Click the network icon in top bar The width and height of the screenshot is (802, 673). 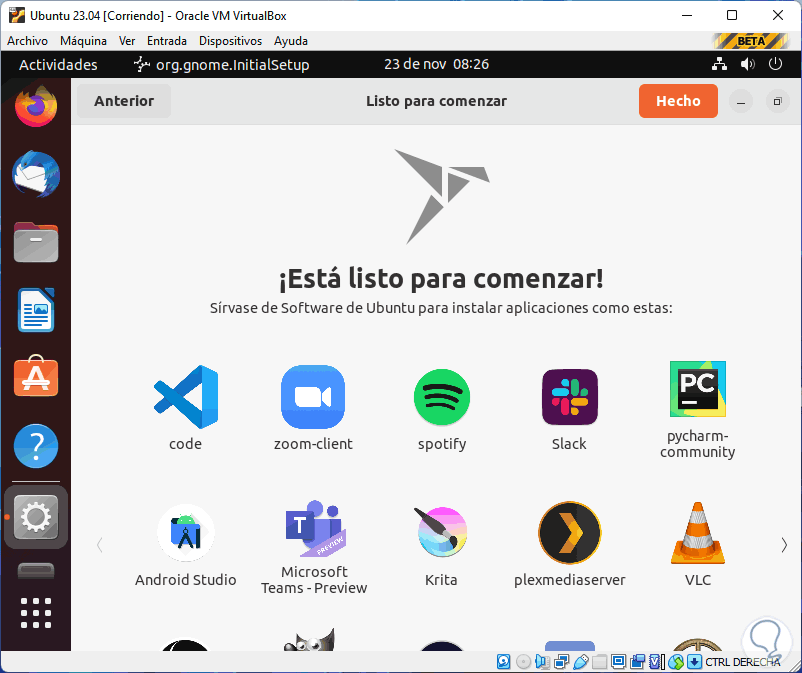pos(719,64)
